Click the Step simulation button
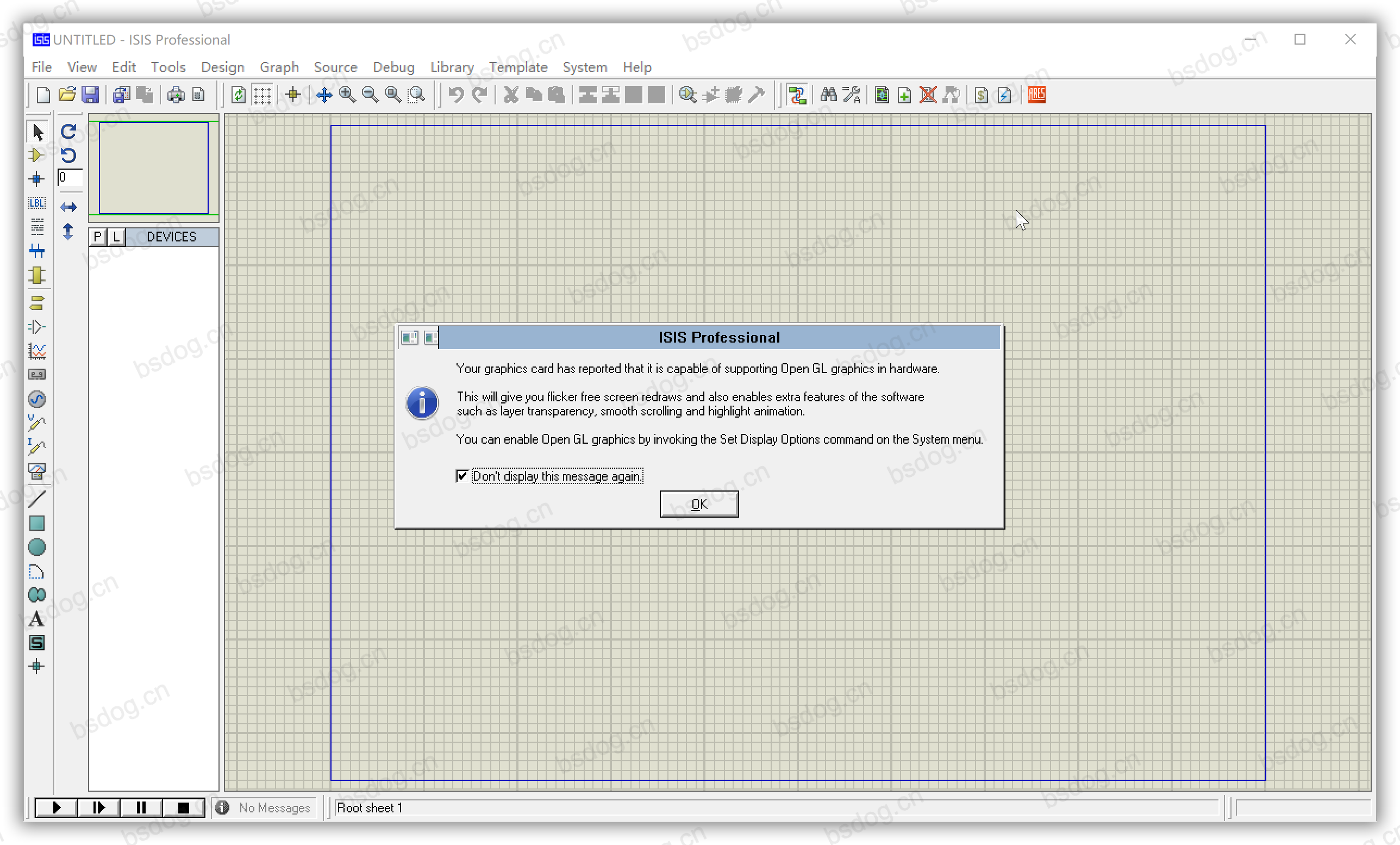The width and height of the screenshot is (1400, 845). click(x=98, y=807)
